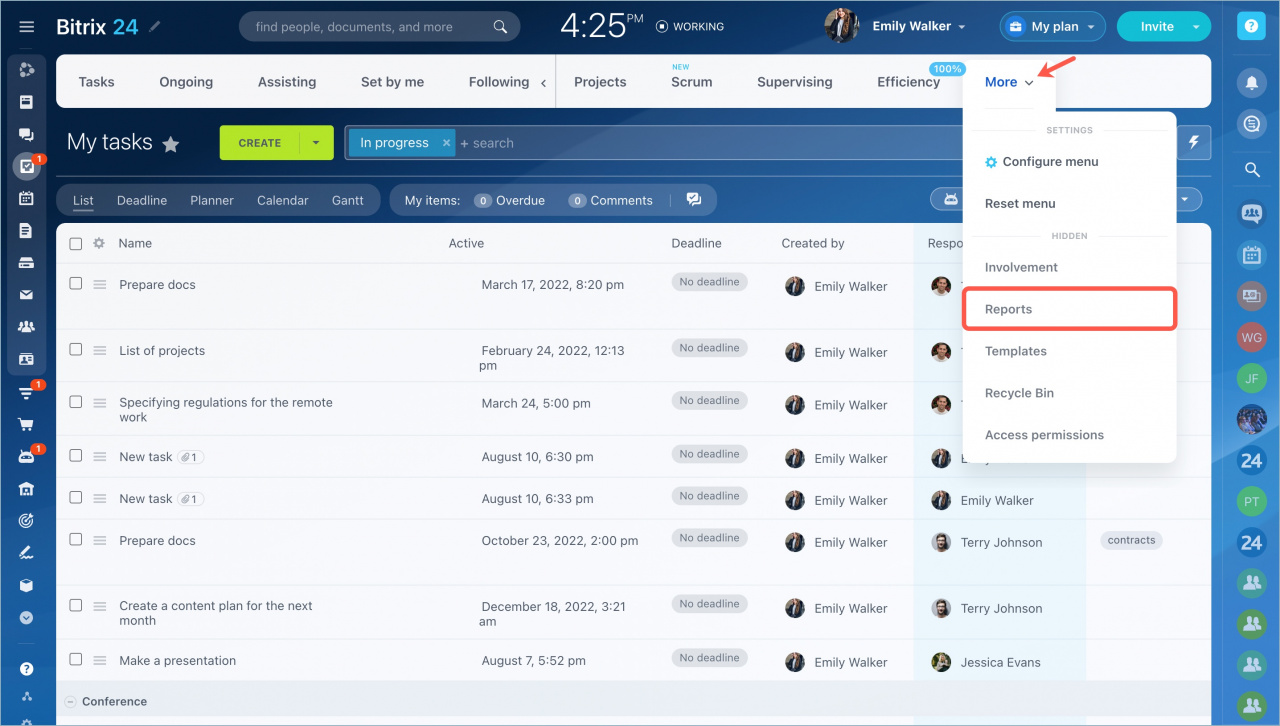
Task: Open notifications bell in right panel
Action: click(x=1251, y=83)
